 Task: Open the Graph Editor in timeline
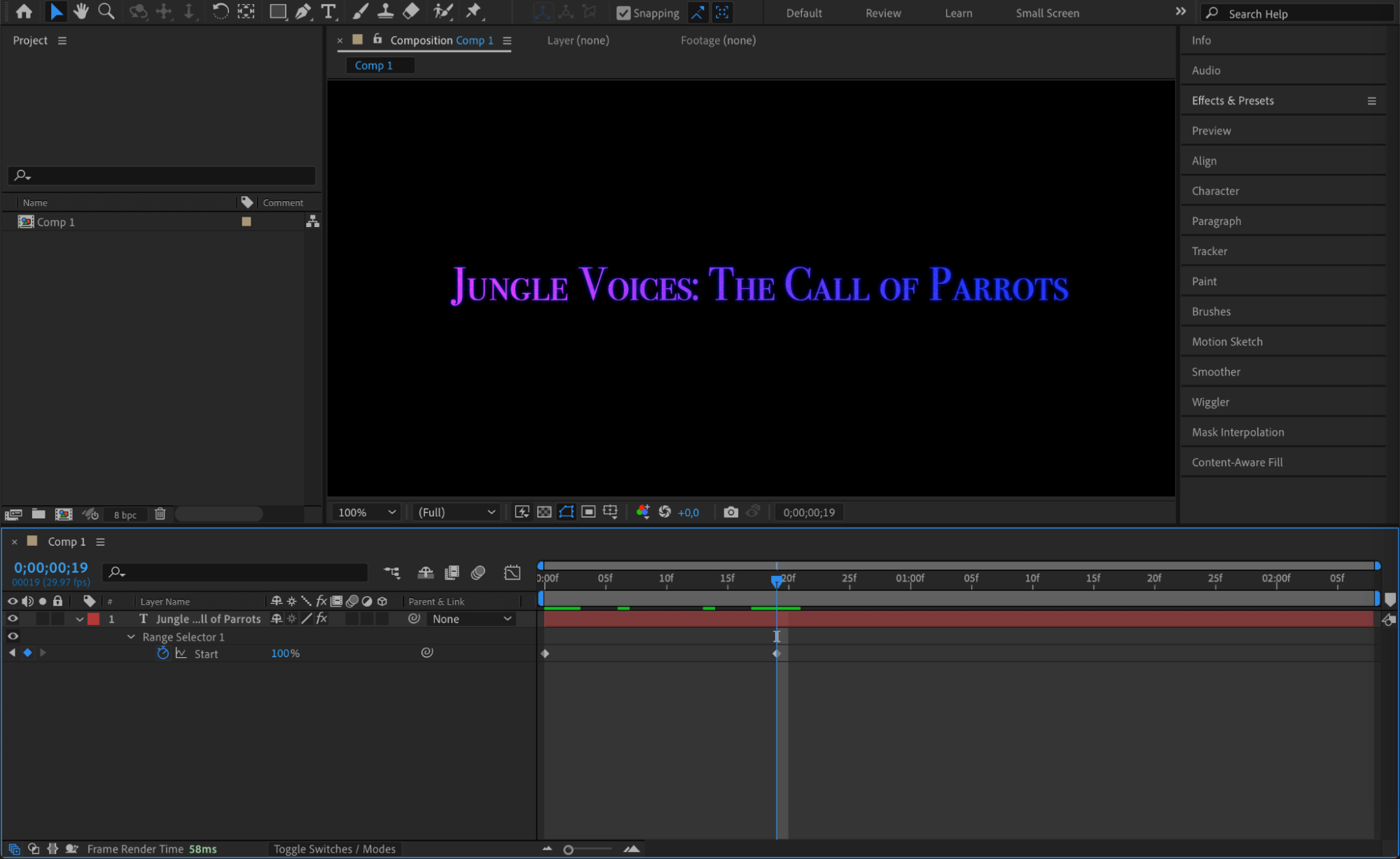[512, 572]
